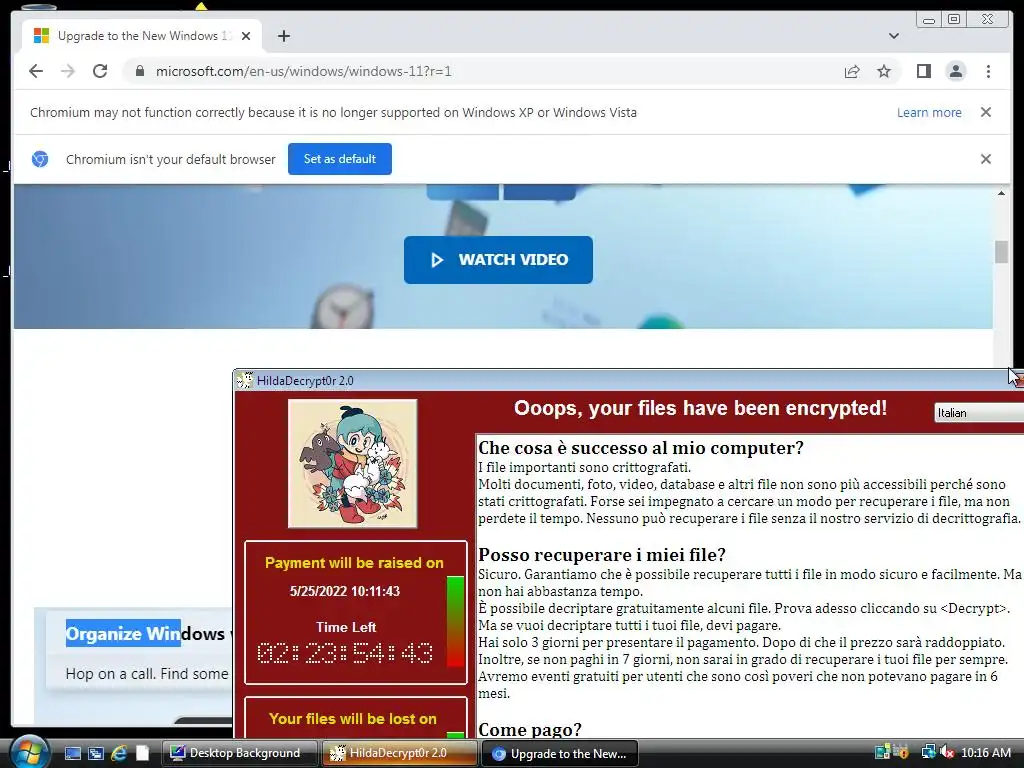Click Switch between windows quick launch icon
The image size is (1024, 768).
tap(96, 754)
